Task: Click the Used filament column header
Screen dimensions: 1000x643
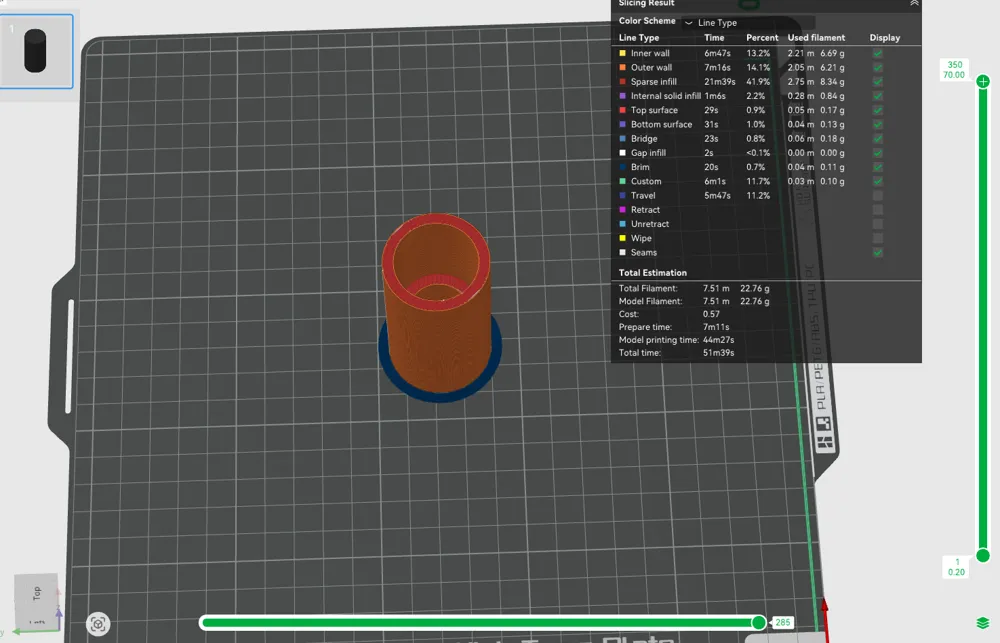Action: pos(816,38)
